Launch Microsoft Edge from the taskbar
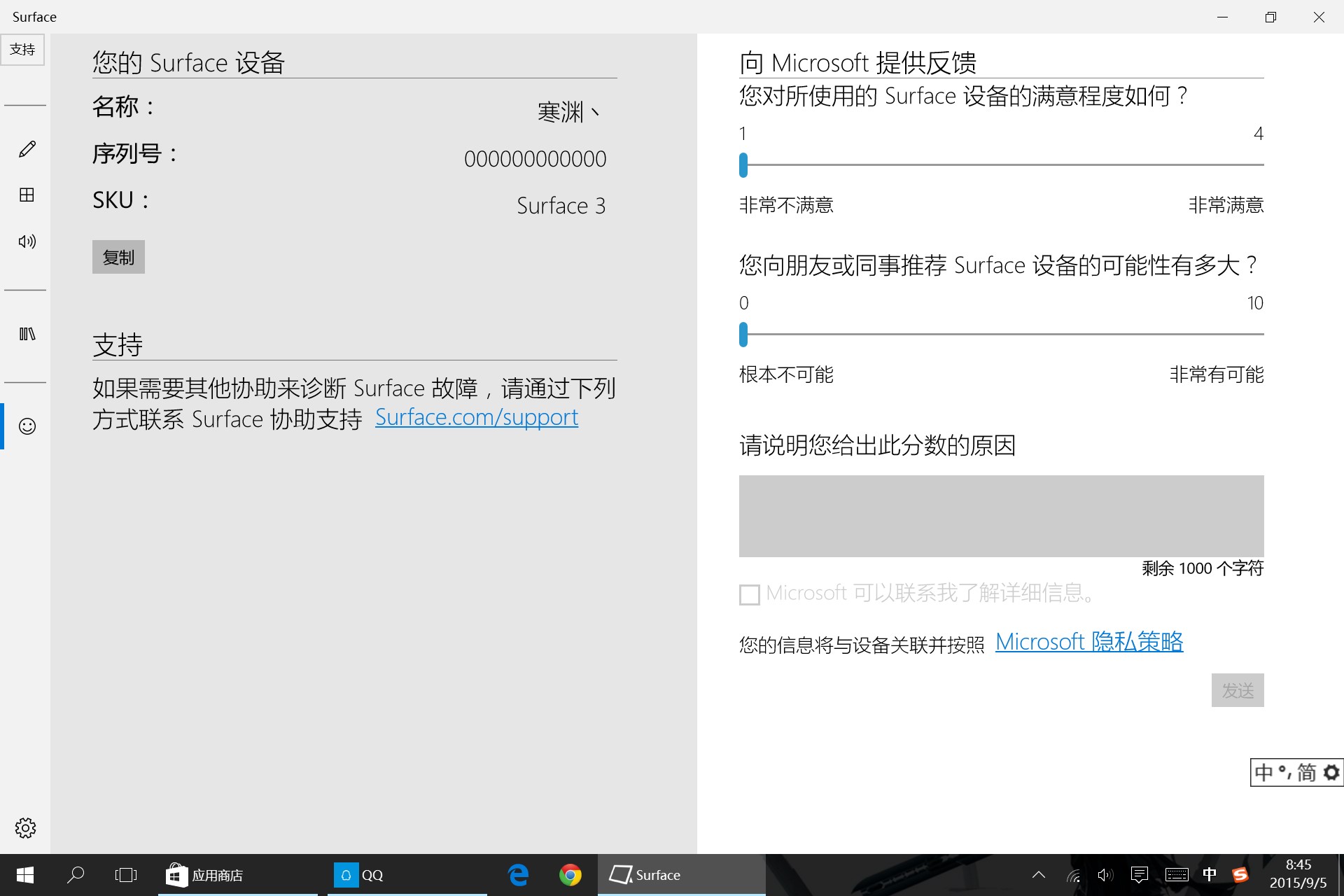 coord(518,875)
